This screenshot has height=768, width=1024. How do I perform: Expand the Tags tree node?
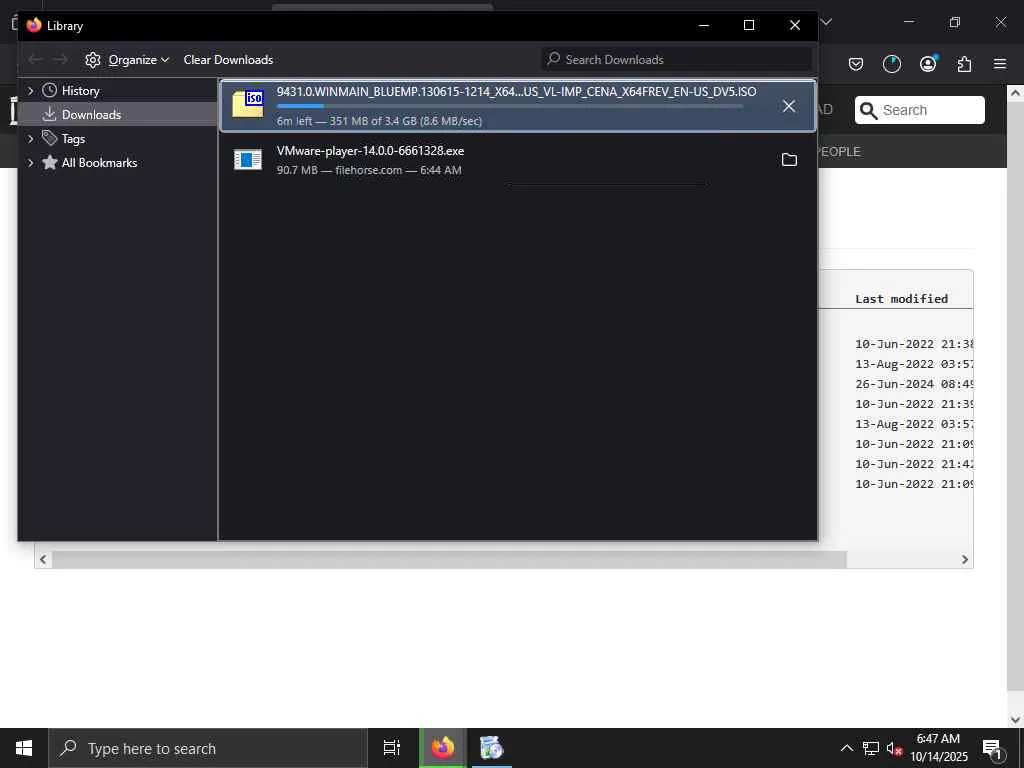click(x=30, y=138)
